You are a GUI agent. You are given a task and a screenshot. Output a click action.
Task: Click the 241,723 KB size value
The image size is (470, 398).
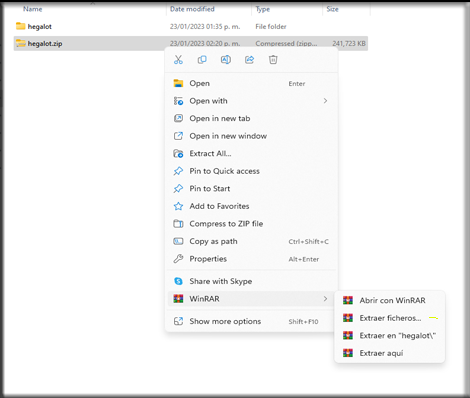[x=349, y=43]
